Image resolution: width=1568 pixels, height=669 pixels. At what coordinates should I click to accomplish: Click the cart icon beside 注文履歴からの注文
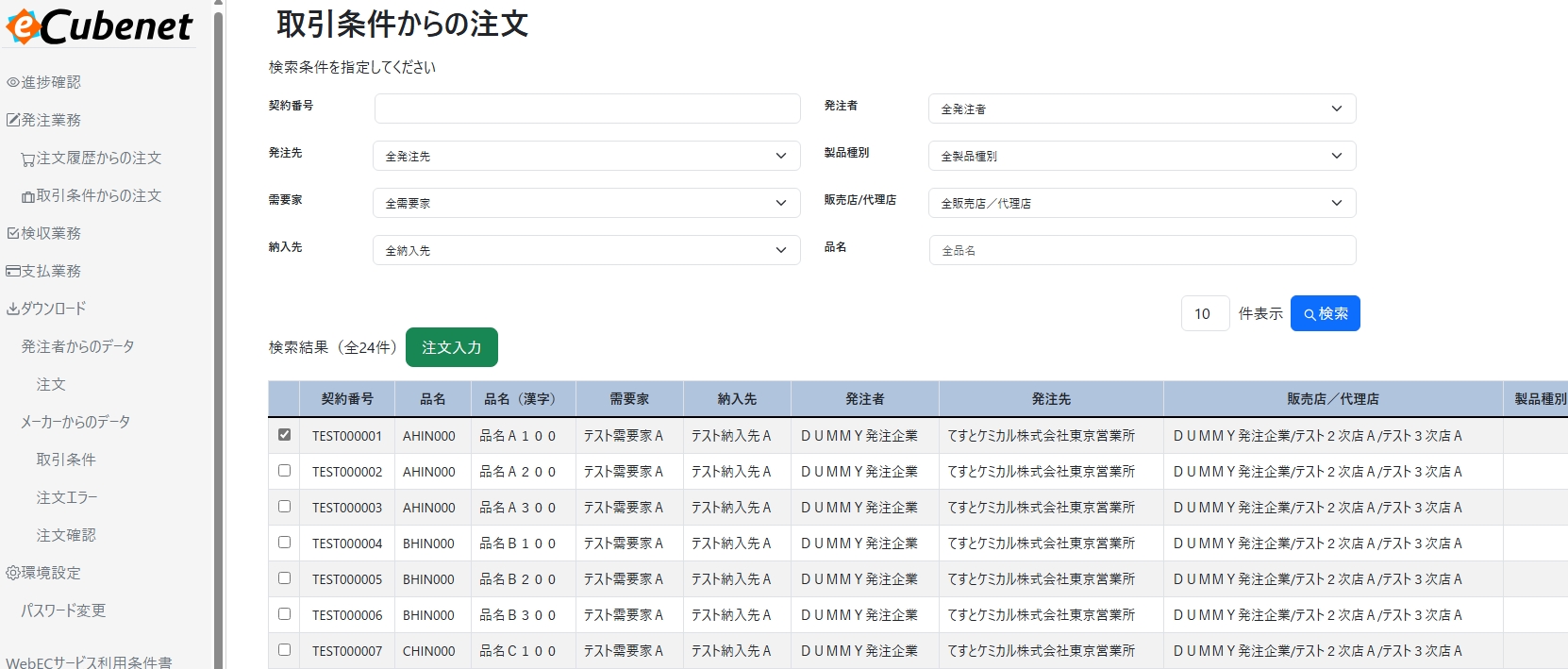(28, 159)
